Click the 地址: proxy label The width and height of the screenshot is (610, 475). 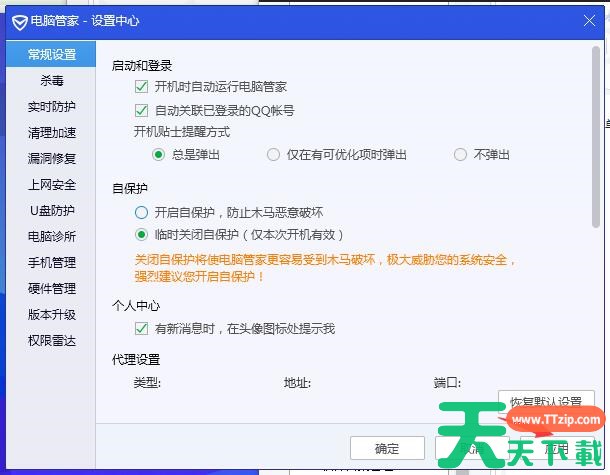[297, 383]
